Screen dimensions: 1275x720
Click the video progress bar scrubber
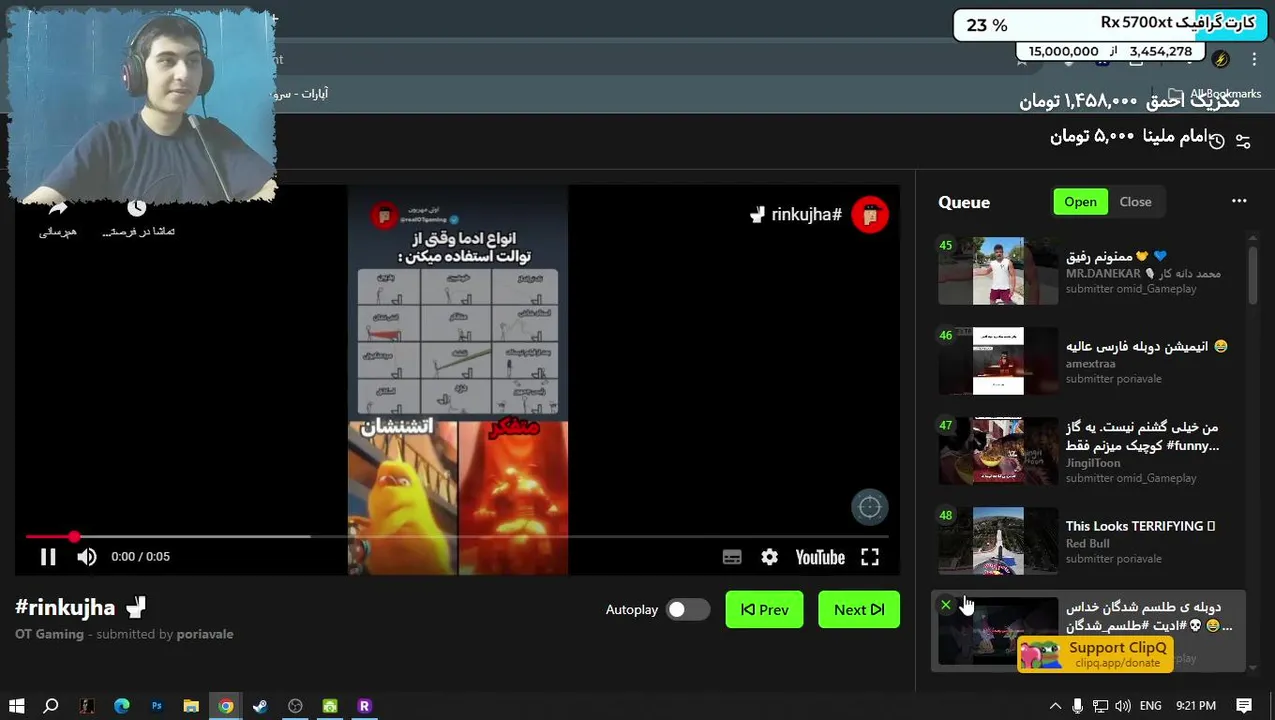74,537
